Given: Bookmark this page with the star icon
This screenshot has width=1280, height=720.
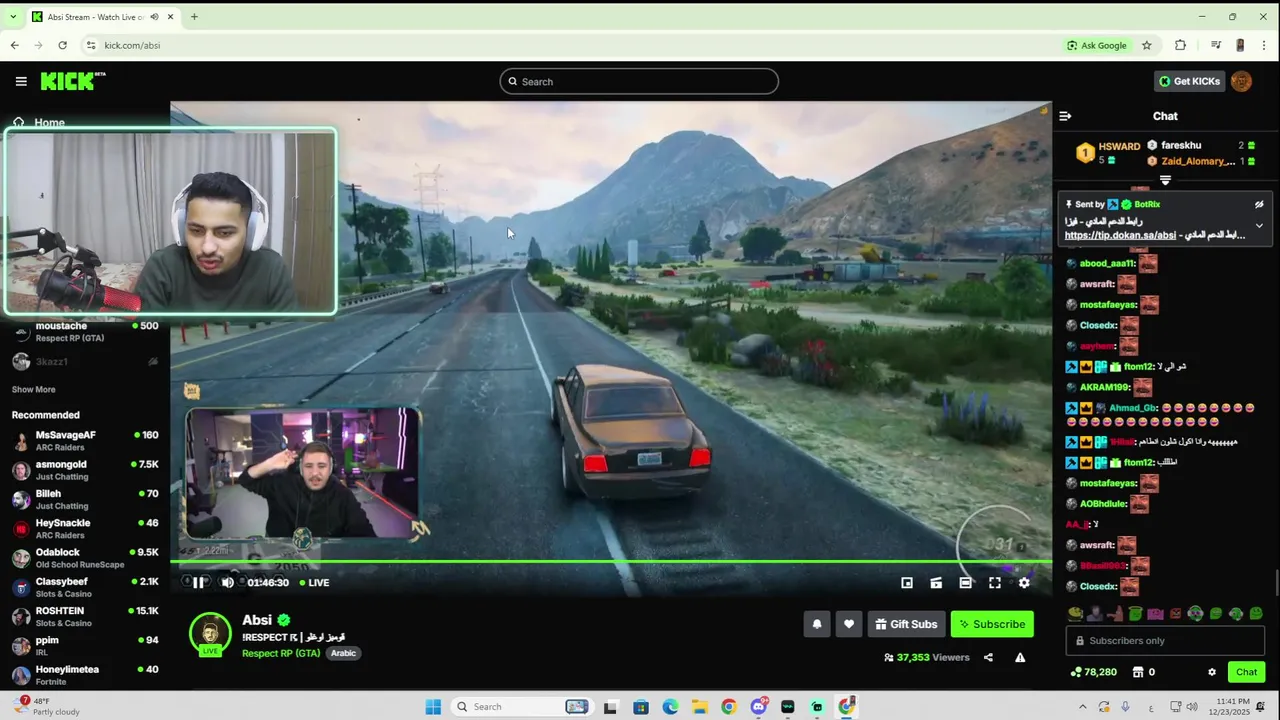Looking at the screenshot, I should (1147, 45).
